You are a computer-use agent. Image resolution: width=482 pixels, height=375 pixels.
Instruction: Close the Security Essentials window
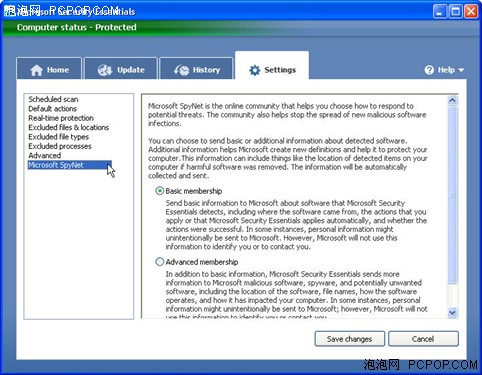pos(471,12)
